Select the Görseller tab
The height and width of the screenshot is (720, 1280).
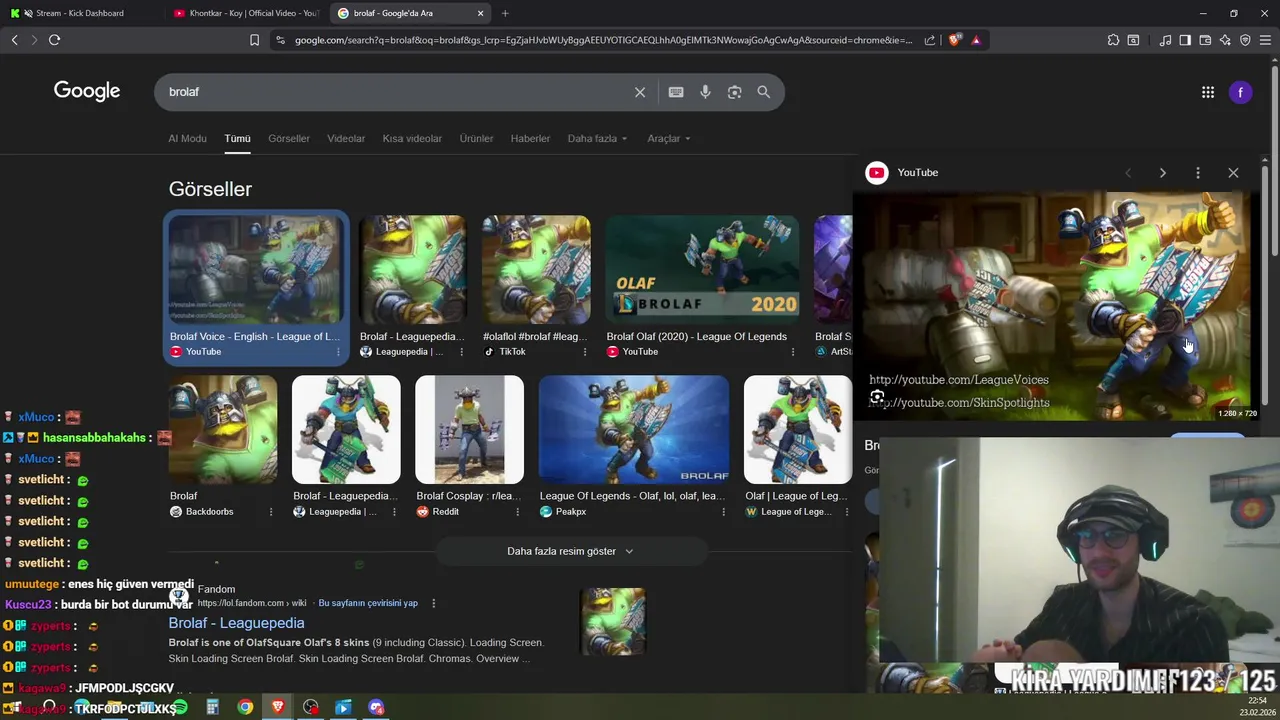(x=289, y=138)
